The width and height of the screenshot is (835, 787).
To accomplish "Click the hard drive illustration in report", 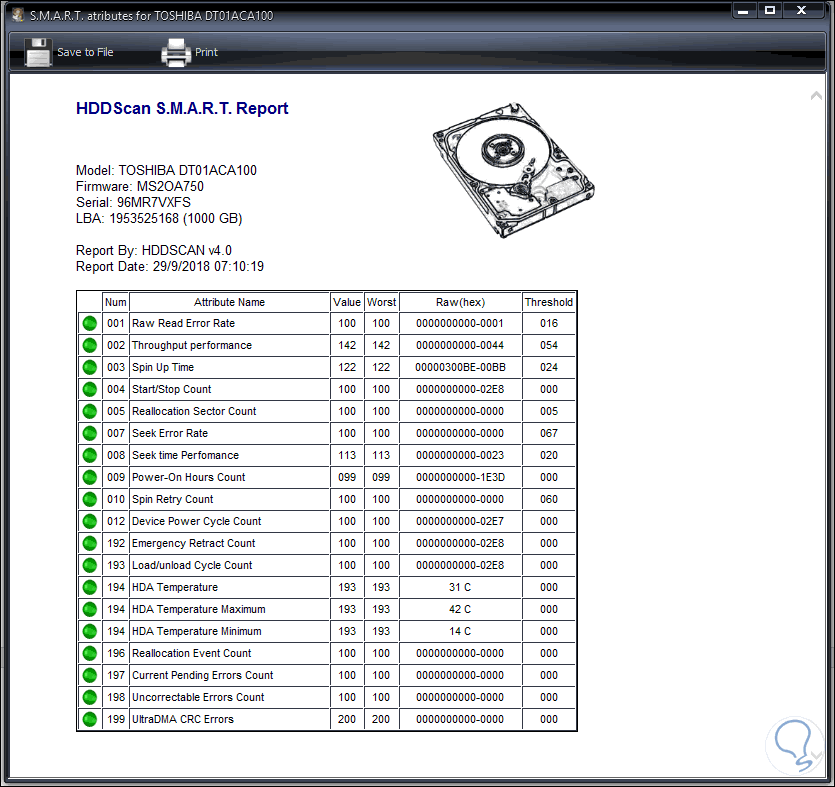I will coord(513,170).
